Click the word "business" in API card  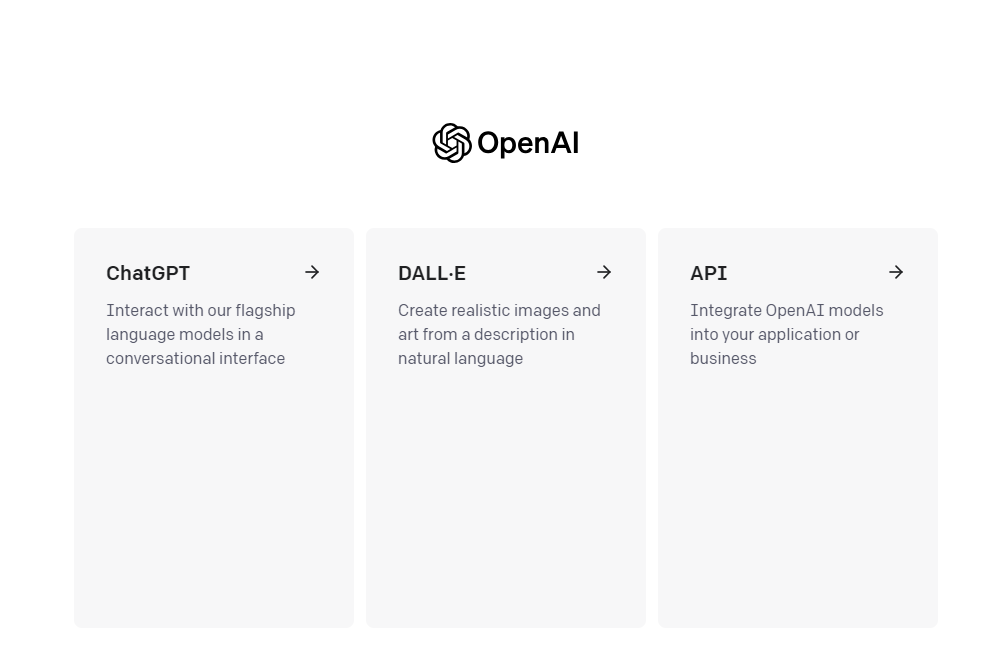(x=723, y=358)
